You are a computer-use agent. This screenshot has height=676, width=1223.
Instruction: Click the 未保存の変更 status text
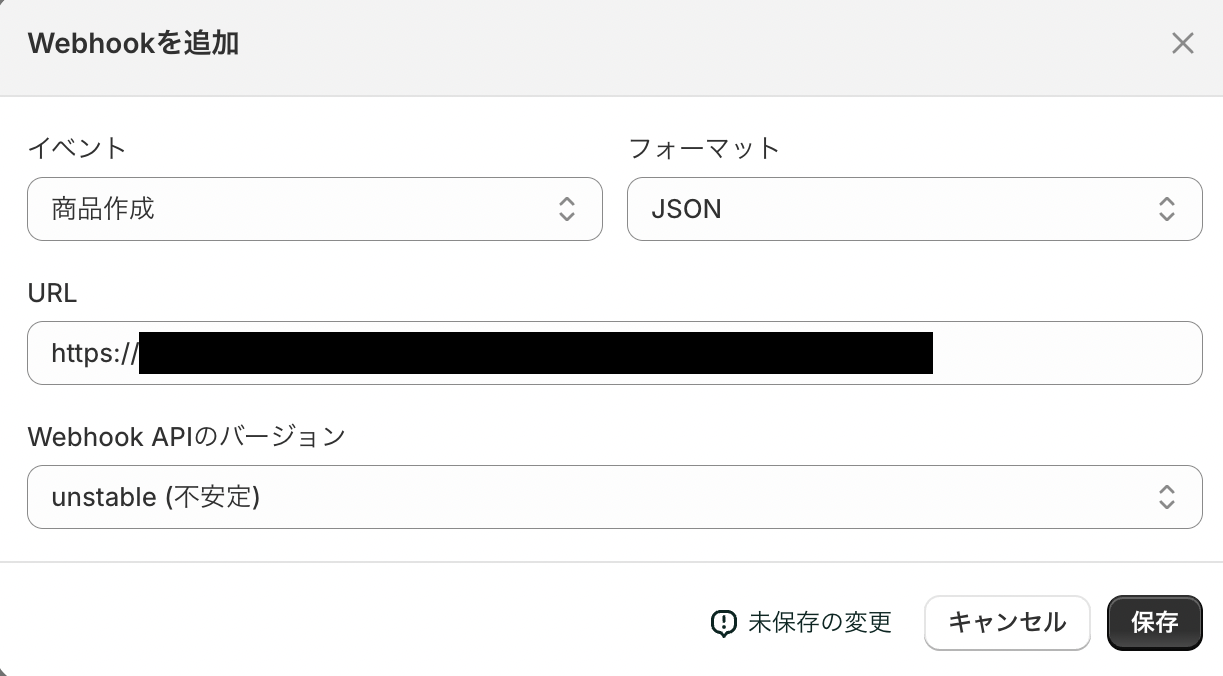(820, 623)
